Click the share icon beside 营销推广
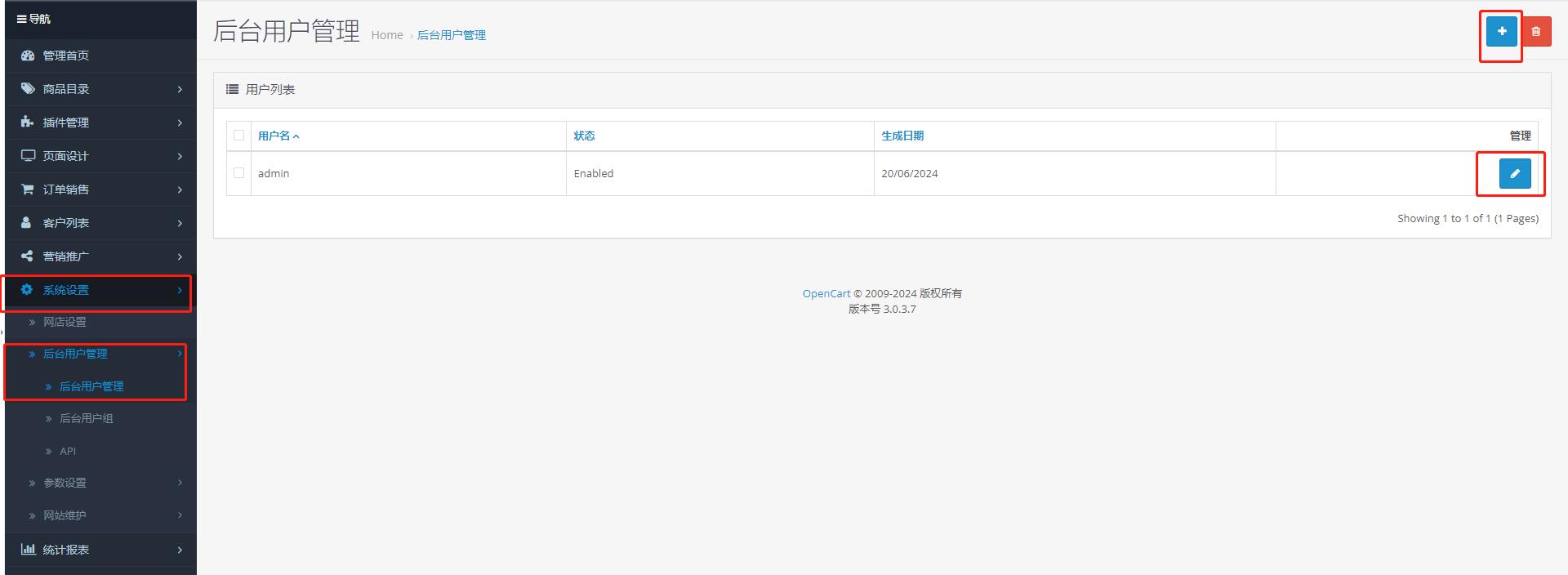This screenshot has width=1568, height=575. click(x=28, y=256)
